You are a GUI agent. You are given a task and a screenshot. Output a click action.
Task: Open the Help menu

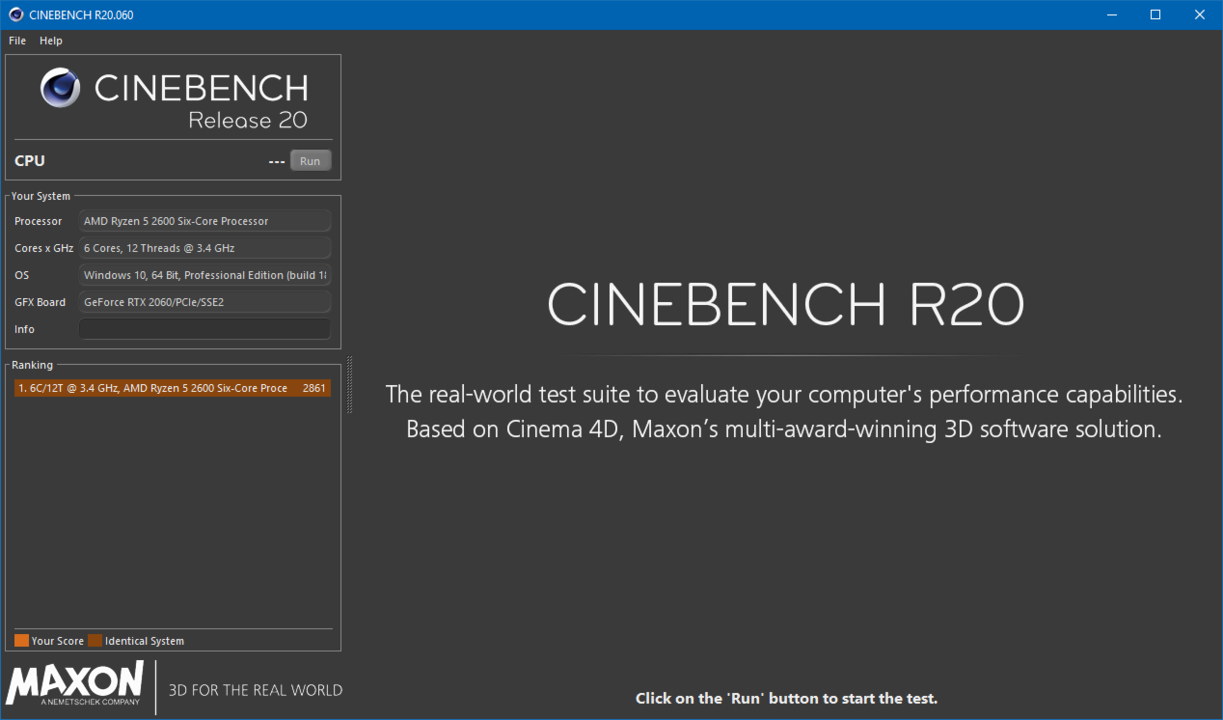point(51,41)
